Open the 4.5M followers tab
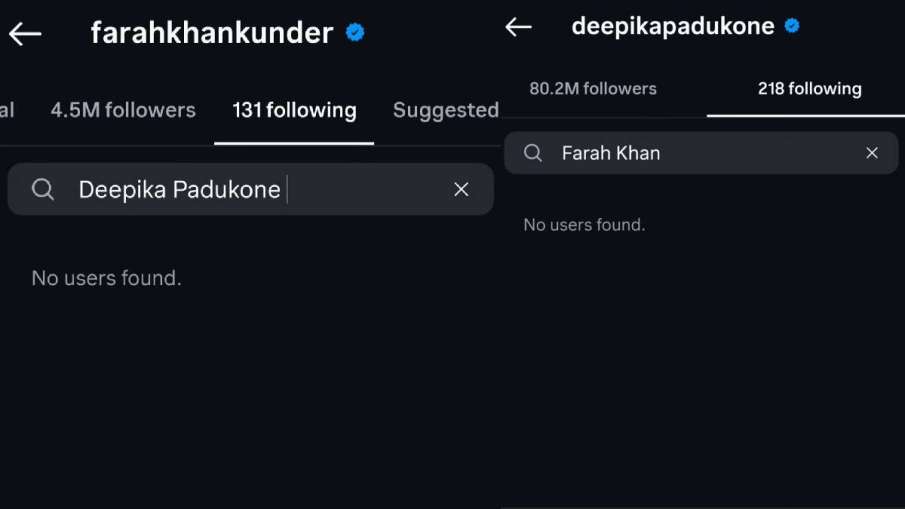Screen dimensions: 905x509 pyautogui.click(x=123, y=110)
